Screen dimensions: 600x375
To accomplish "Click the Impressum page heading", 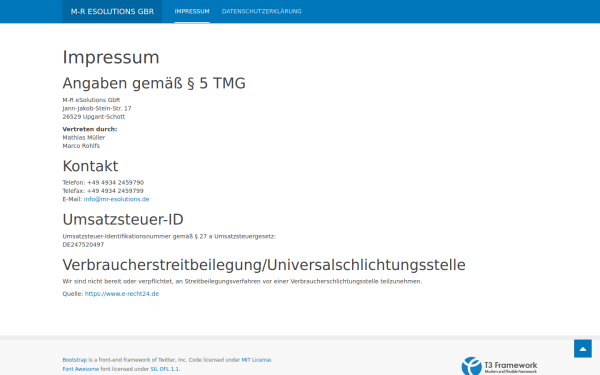I will 111,57.
